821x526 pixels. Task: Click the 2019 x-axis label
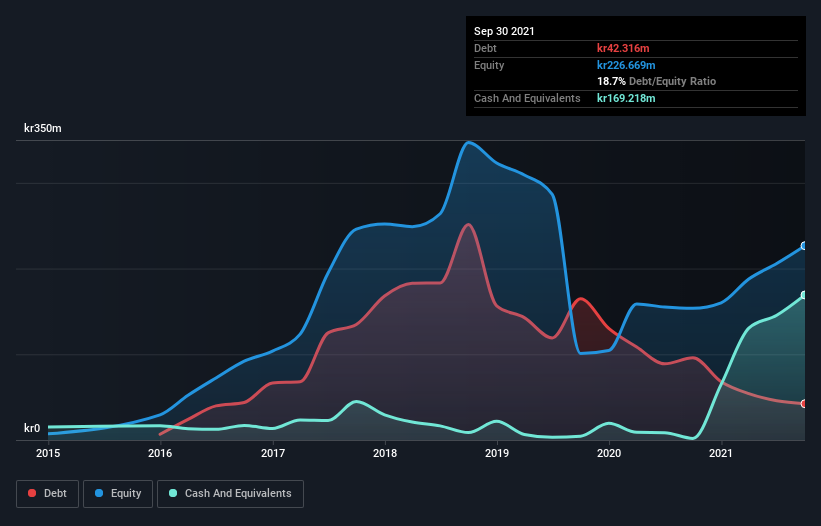(497, 453)
